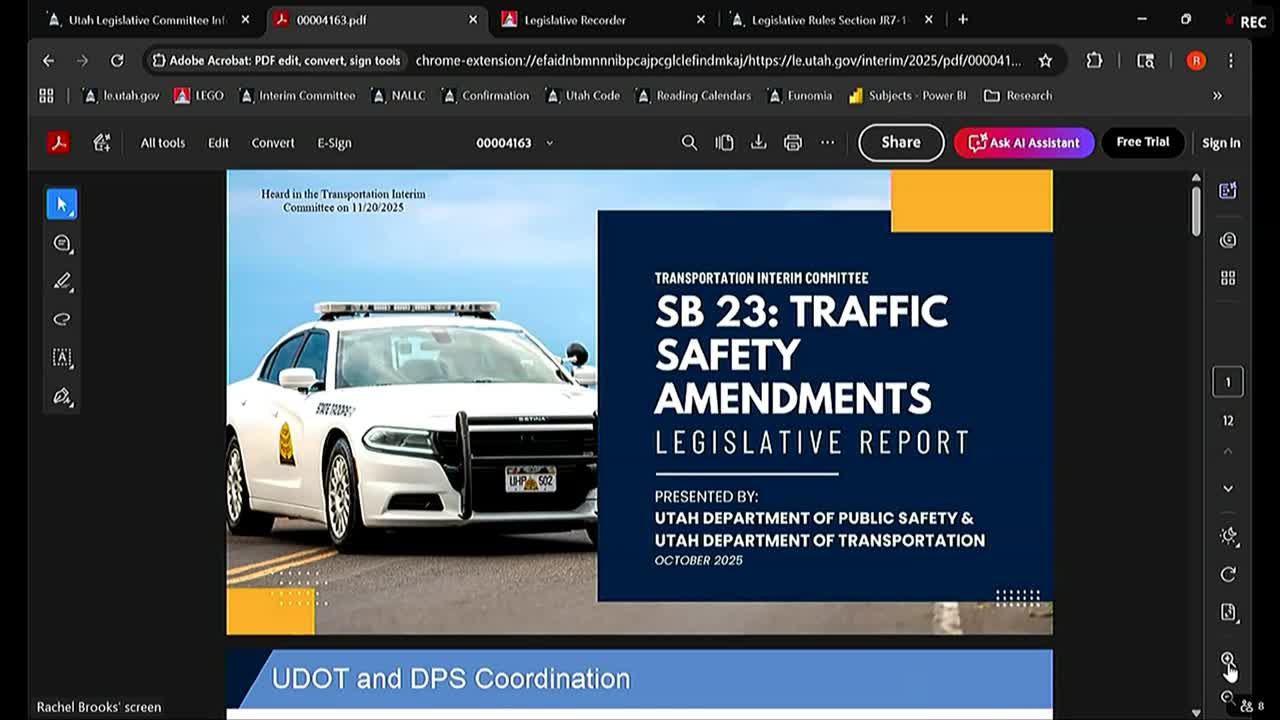Click the Share button
Image resolution: width=1280 pixels, height=720 pixels.
[x=899, y=142]
